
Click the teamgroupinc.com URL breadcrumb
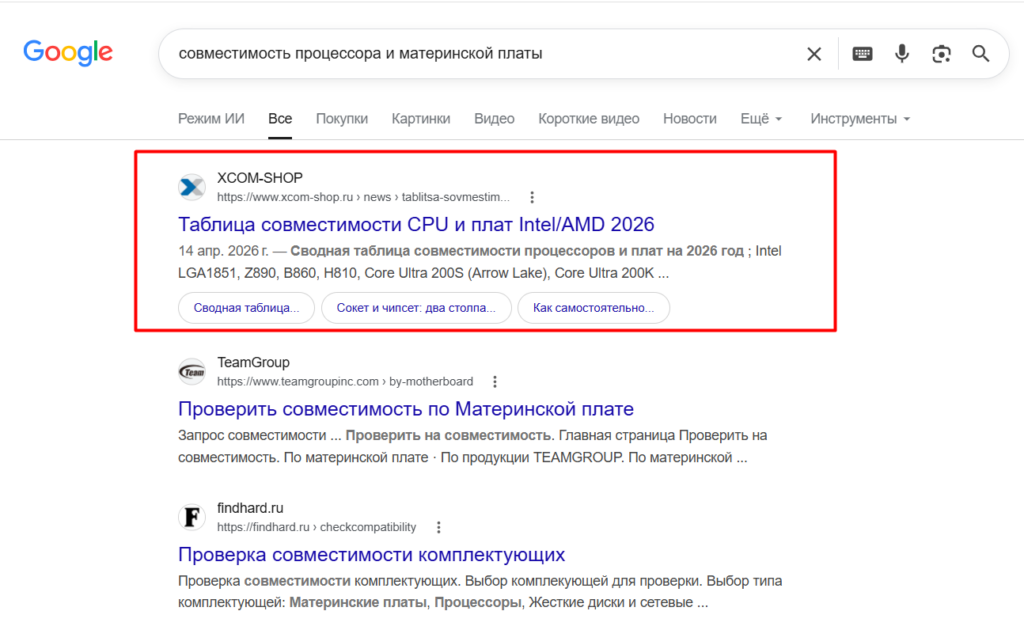pos(345,381)
